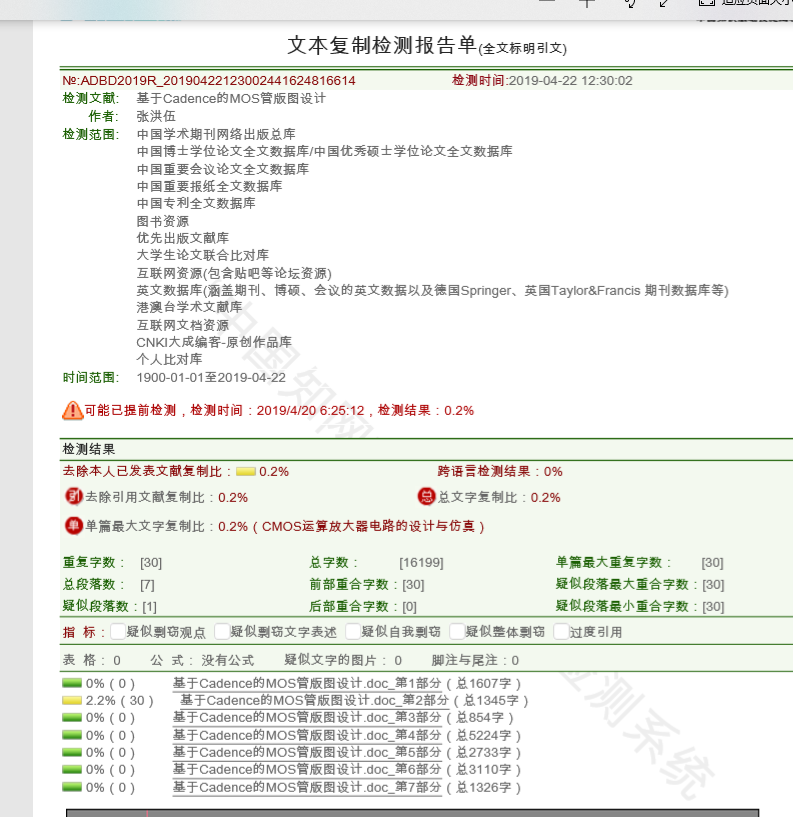Open the 第1部分 document link
Image resolution: width=793 pixels, height=817 pixels.
click(307, 683)
